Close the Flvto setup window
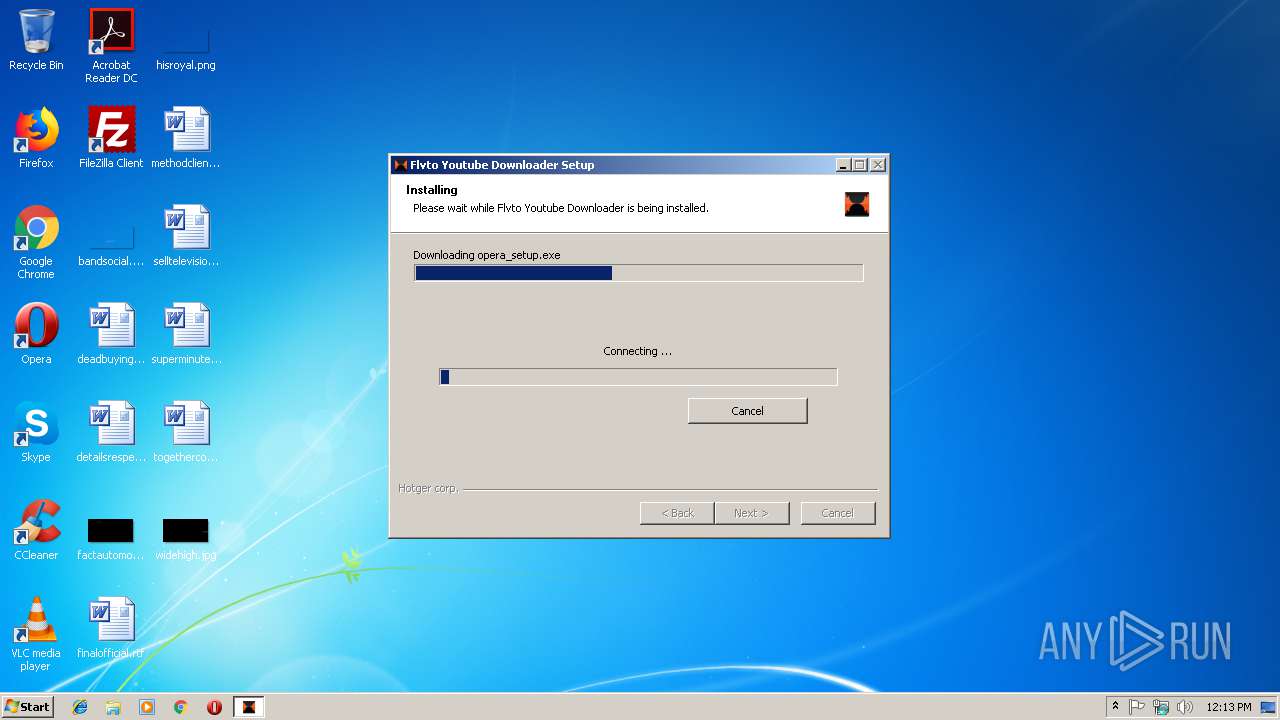Screen dimensions: 1280x720 pos(878,165)
